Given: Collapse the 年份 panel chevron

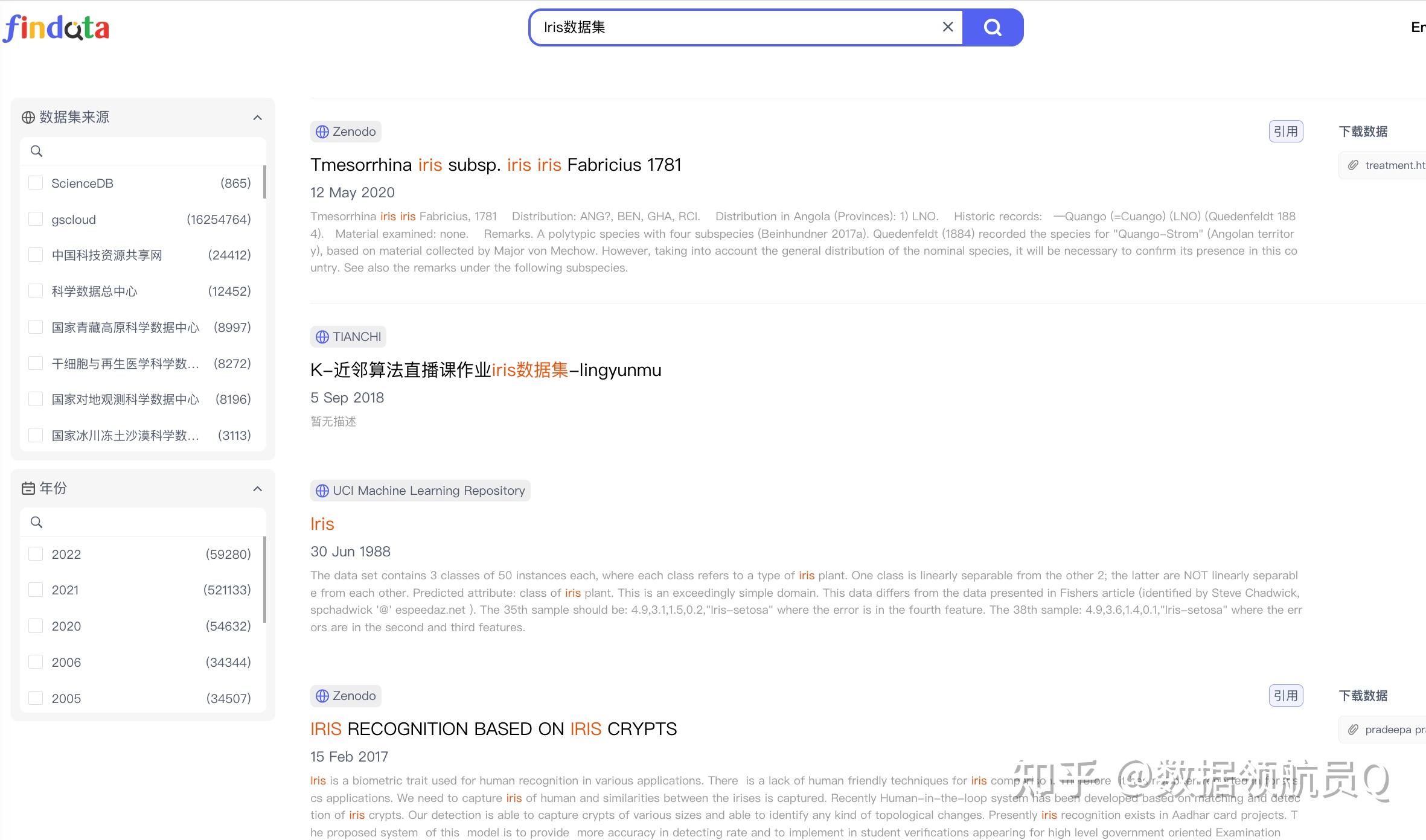Looking at the screenshot, I should coord(258,488).
